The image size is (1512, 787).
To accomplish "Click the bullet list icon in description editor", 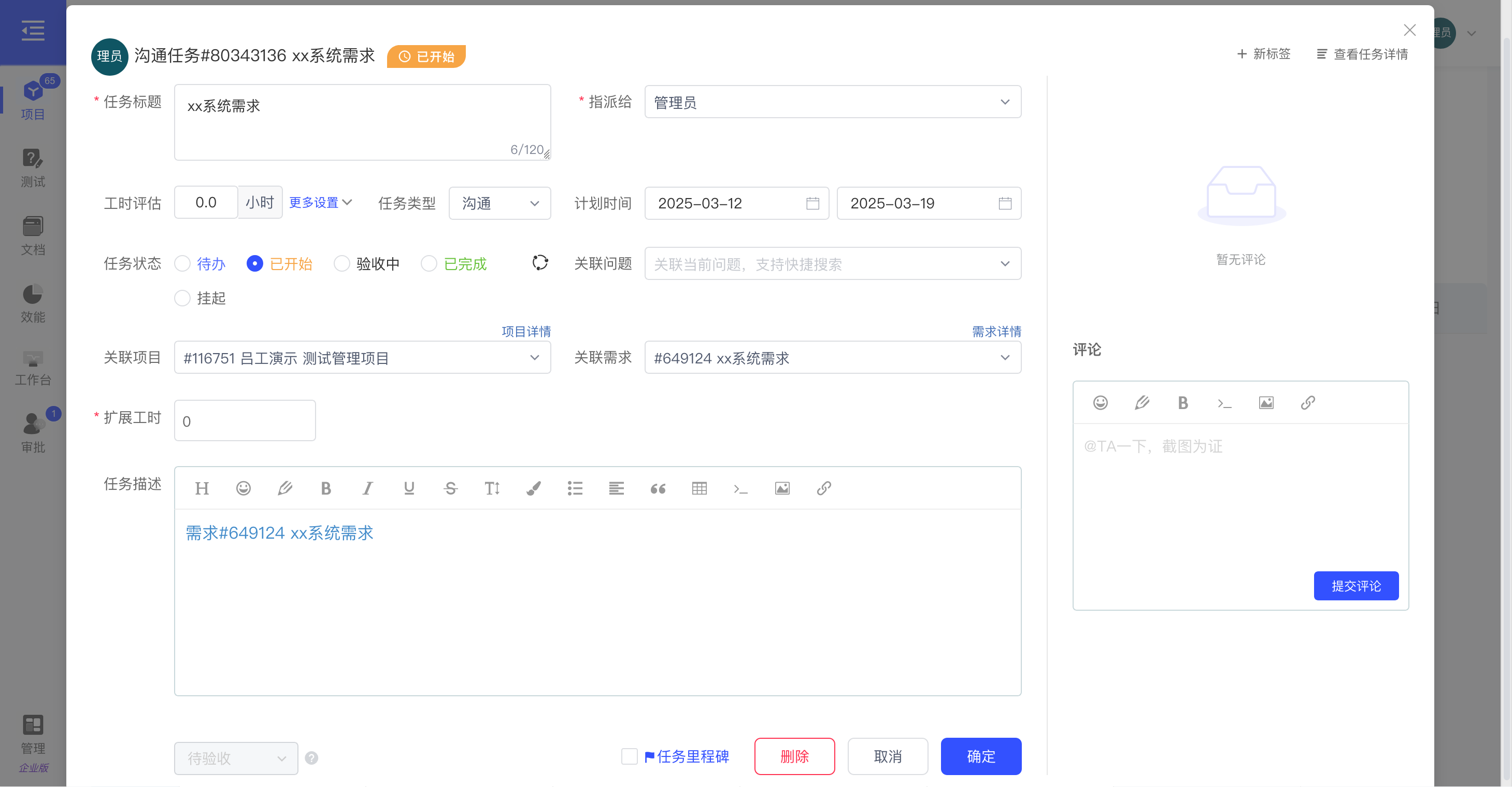I will [x=575, y=488].
